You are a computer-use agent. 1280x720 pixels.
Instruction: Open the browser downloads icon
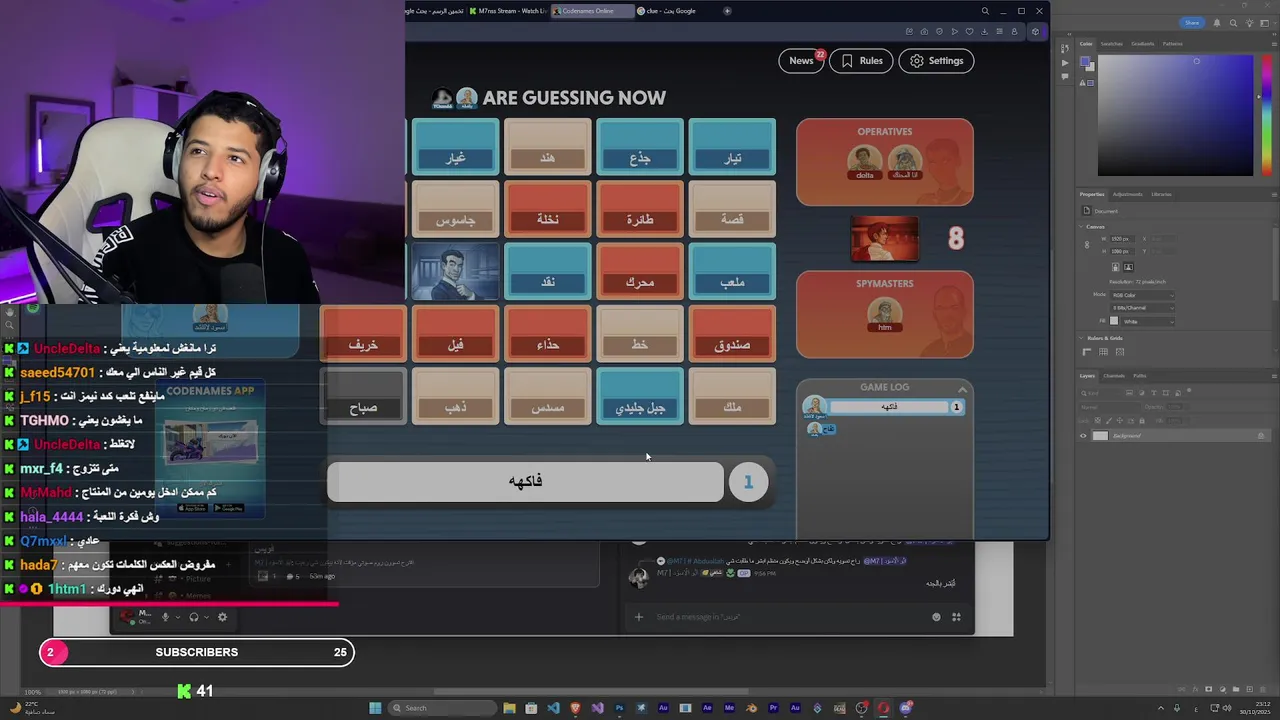pyautogui.click(x=984, y=32)
